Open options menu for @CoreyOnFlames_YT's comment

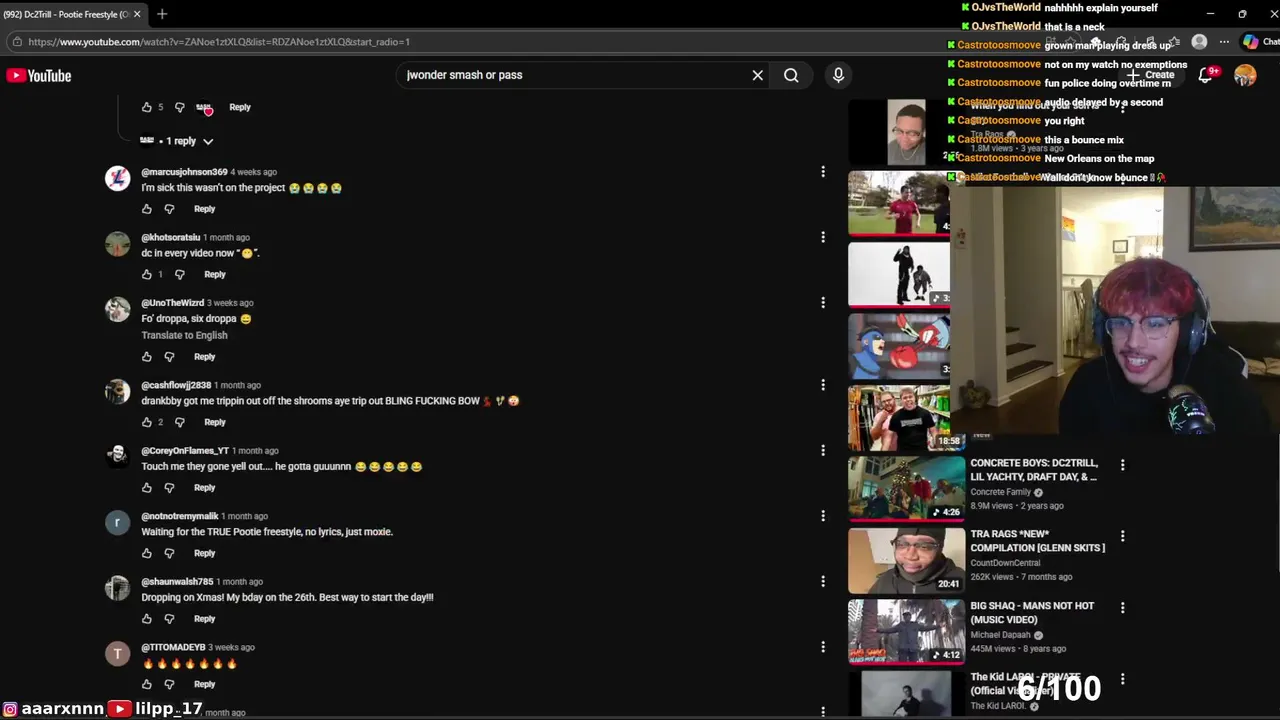pos(823,450)
